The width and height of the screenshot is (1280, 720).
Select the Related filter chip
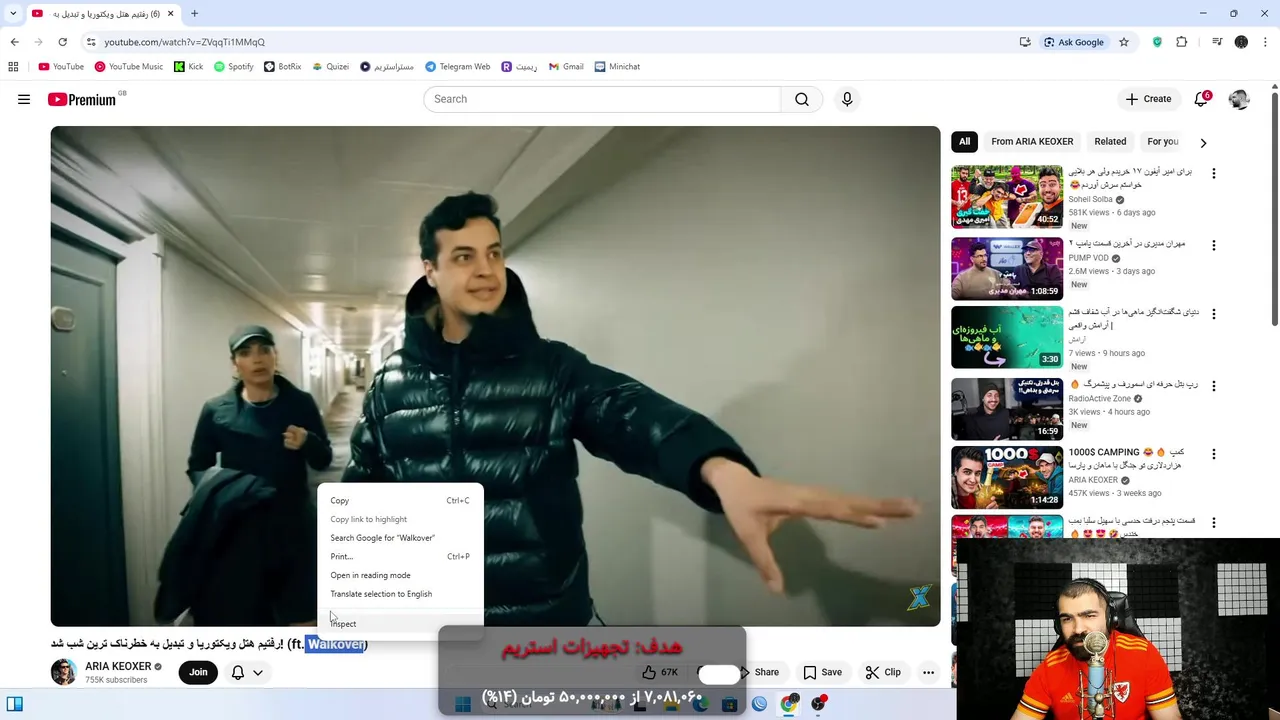[1110, 142]
